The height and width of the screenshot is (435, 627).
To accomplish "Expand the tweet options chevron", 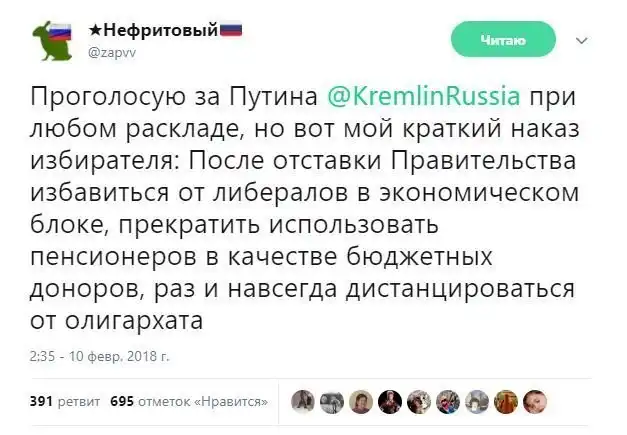I will [581, 41].
